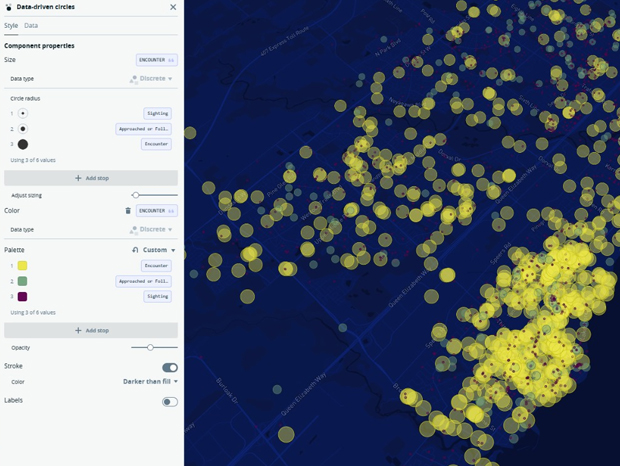620x466 pixels.
Task: Pick the purple color swatch for Sighting
Action: click(23, 296)
